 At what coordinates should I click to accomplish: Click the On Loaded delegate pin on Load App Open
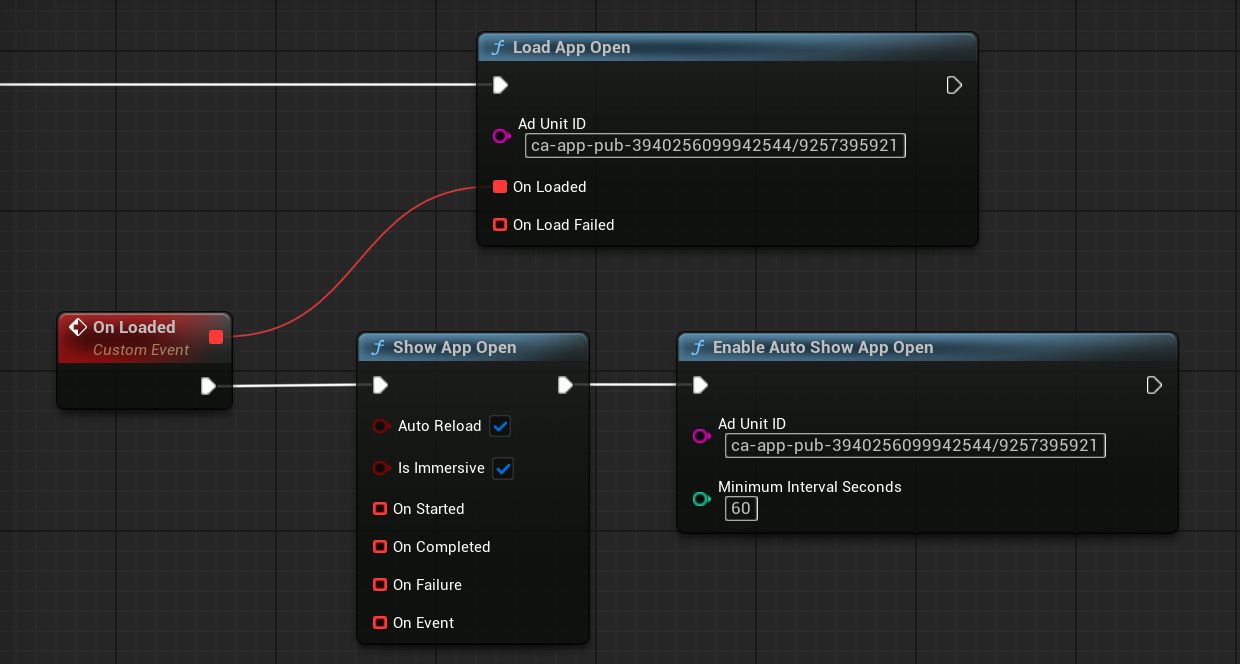(500, 187)
